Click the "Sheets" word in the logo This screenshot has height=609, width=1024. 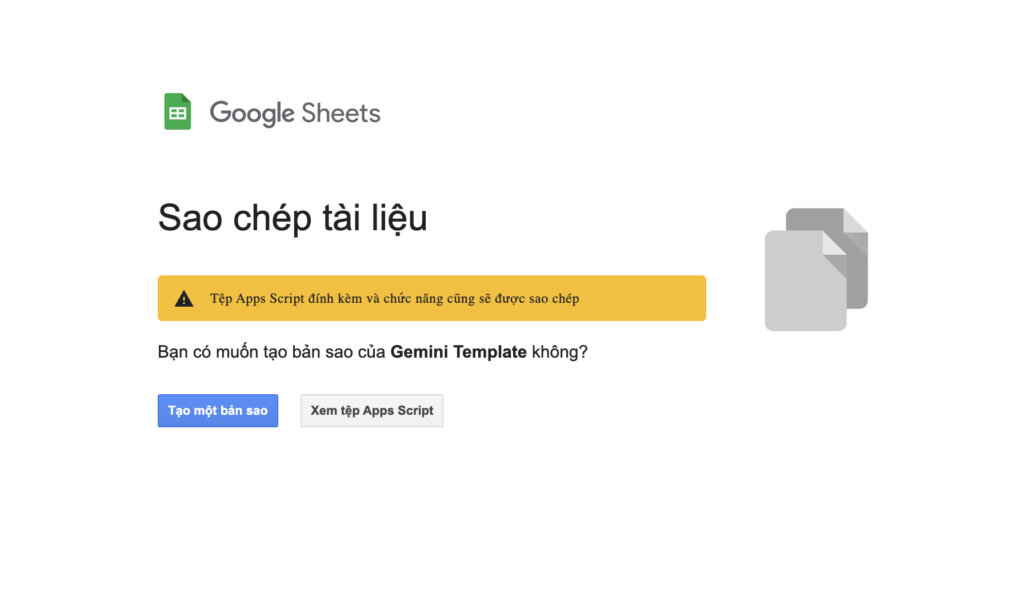point(341,113)
